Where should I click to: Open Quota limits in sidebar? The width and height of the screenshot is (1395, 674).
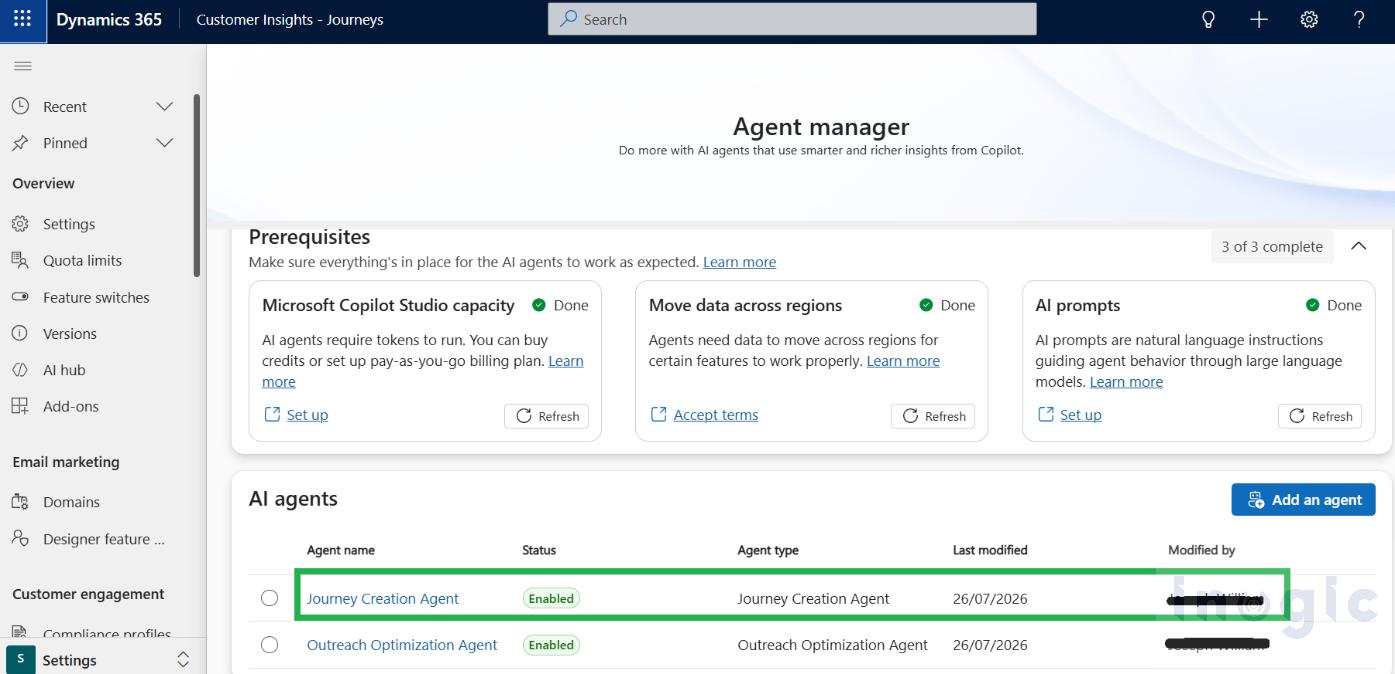82,260
